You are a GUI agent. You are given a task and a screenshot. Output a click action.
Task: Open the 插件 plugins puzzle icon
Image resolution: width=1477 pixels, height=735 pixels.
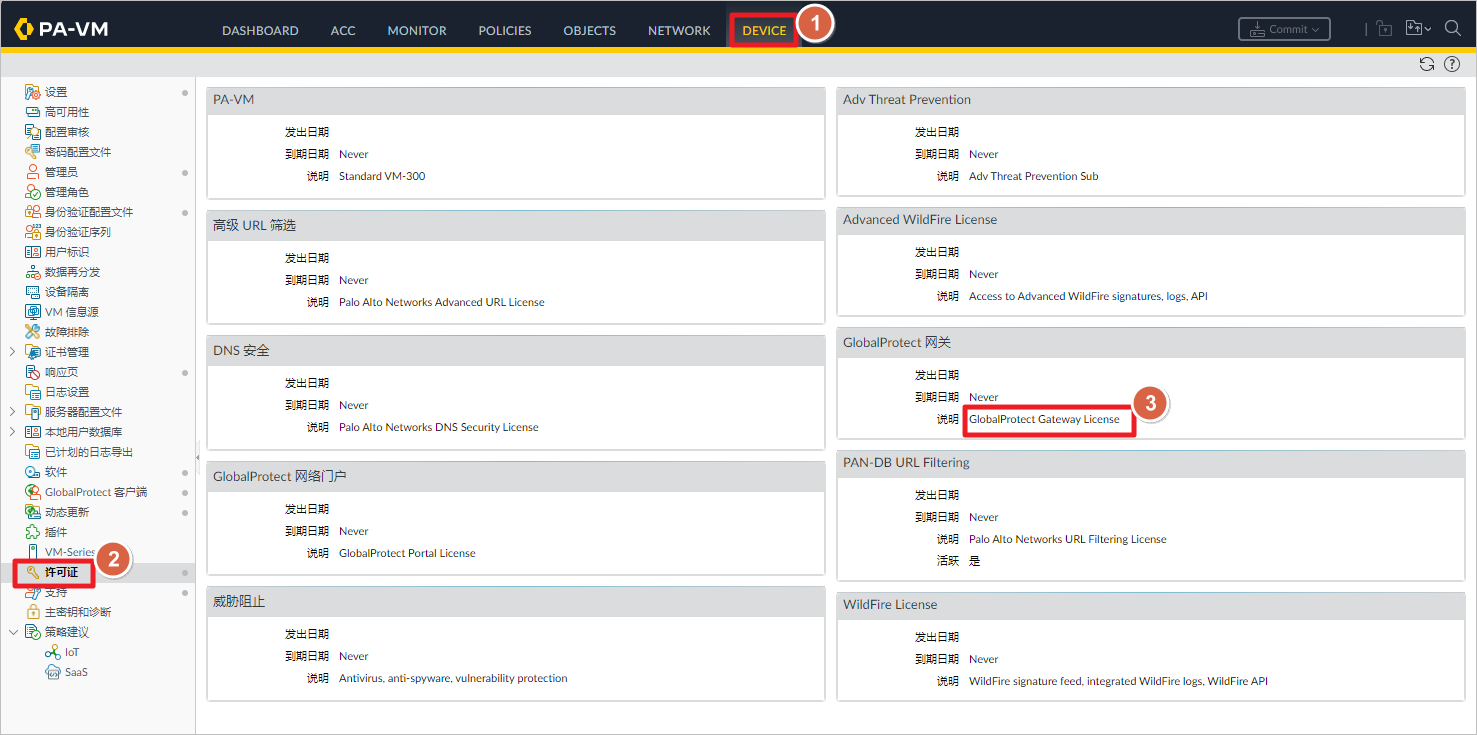point(33,532)
